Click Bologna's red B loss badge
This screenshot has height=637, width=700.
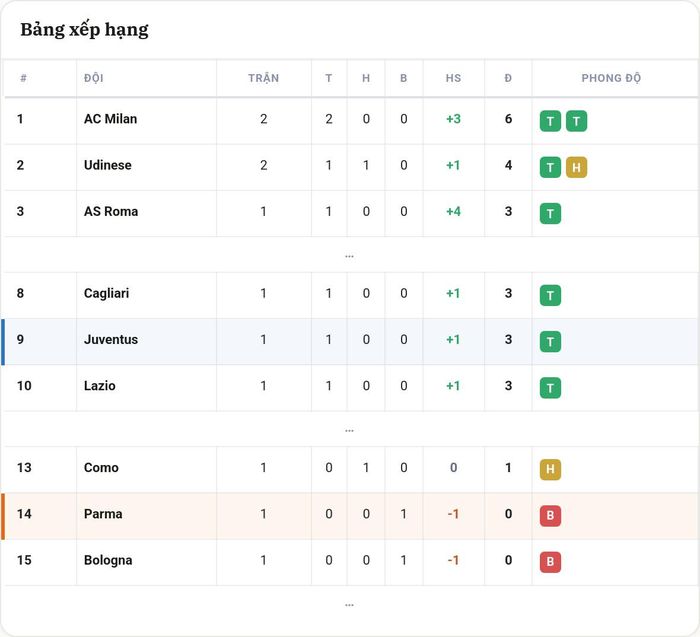[x=550, y=562]
